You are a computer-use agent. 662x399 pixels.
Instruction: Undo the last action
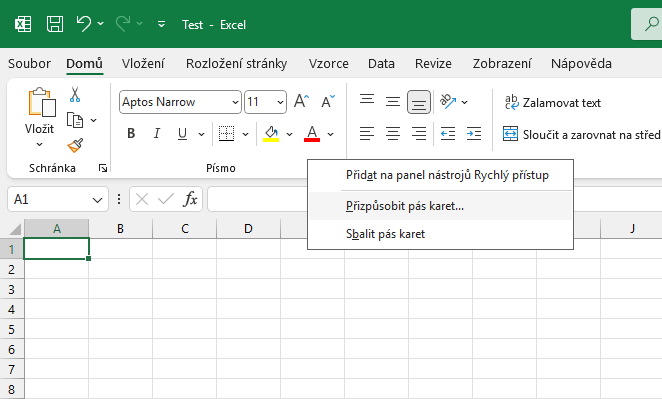(84, 24)
